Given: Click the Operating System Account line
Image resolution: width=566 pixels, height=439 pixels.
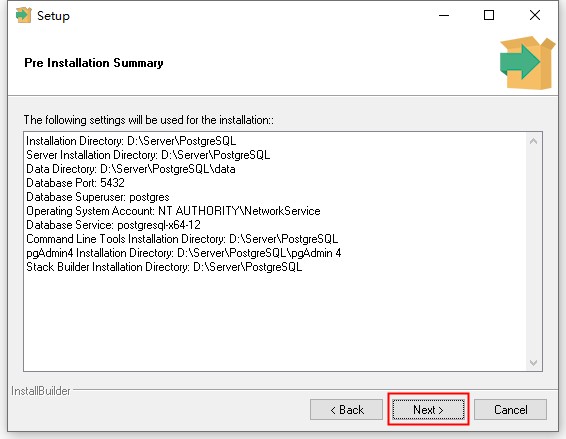Looking at the screenshot, I should point(173,211).
